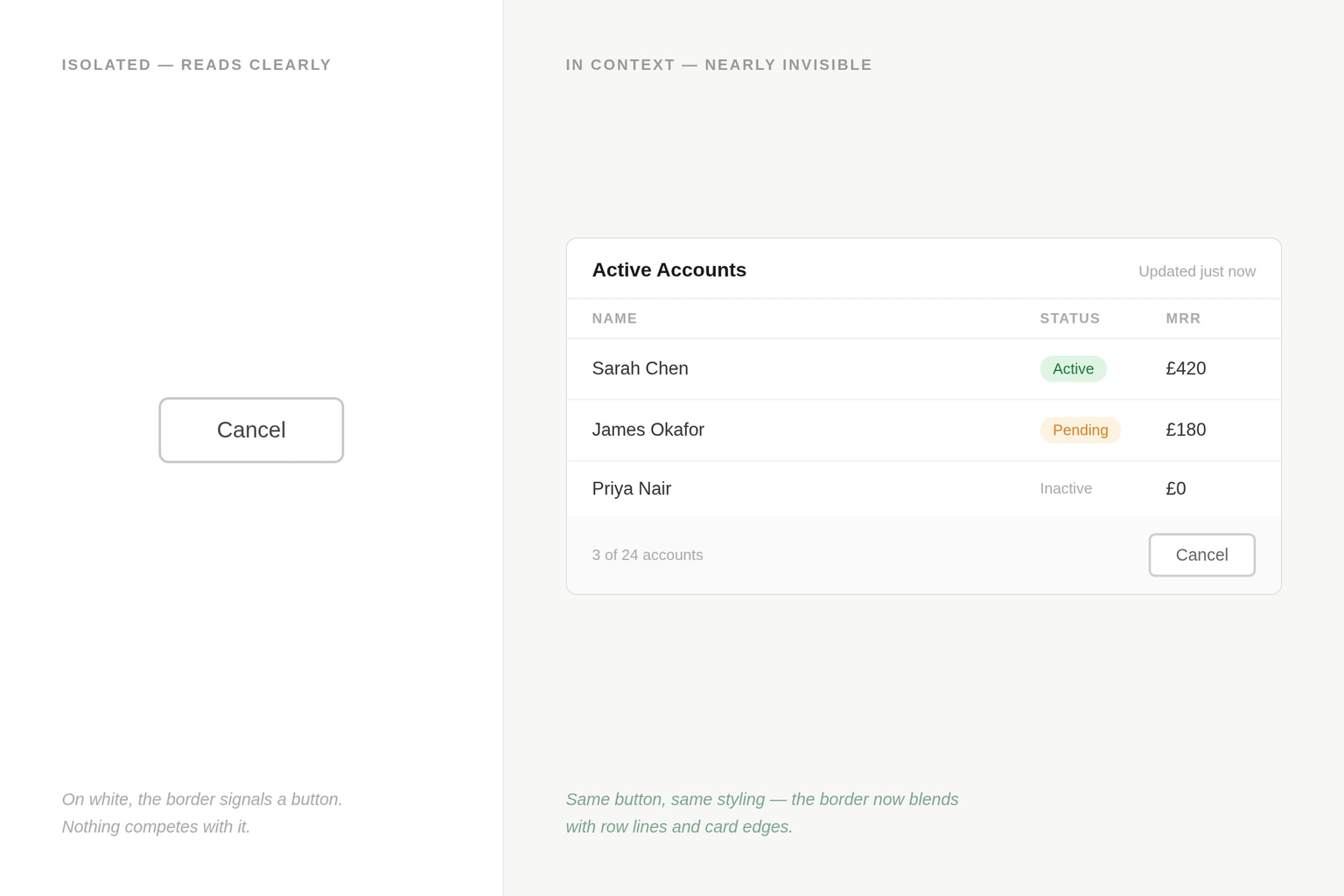
Task: Click the STATUS column header
Action: coord(1069,318)
